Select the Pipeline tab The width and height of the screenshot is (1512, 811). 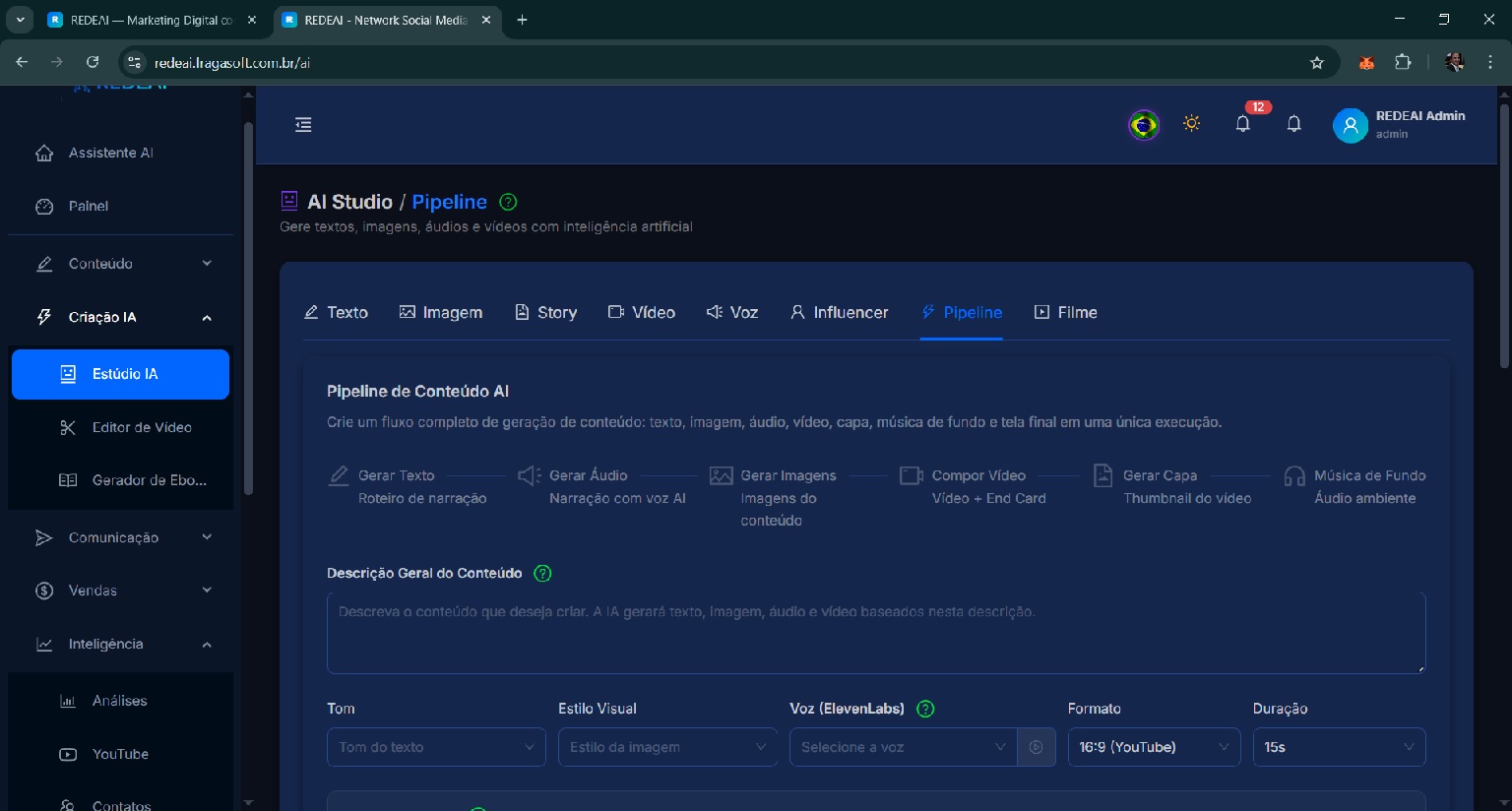[962, 312]
